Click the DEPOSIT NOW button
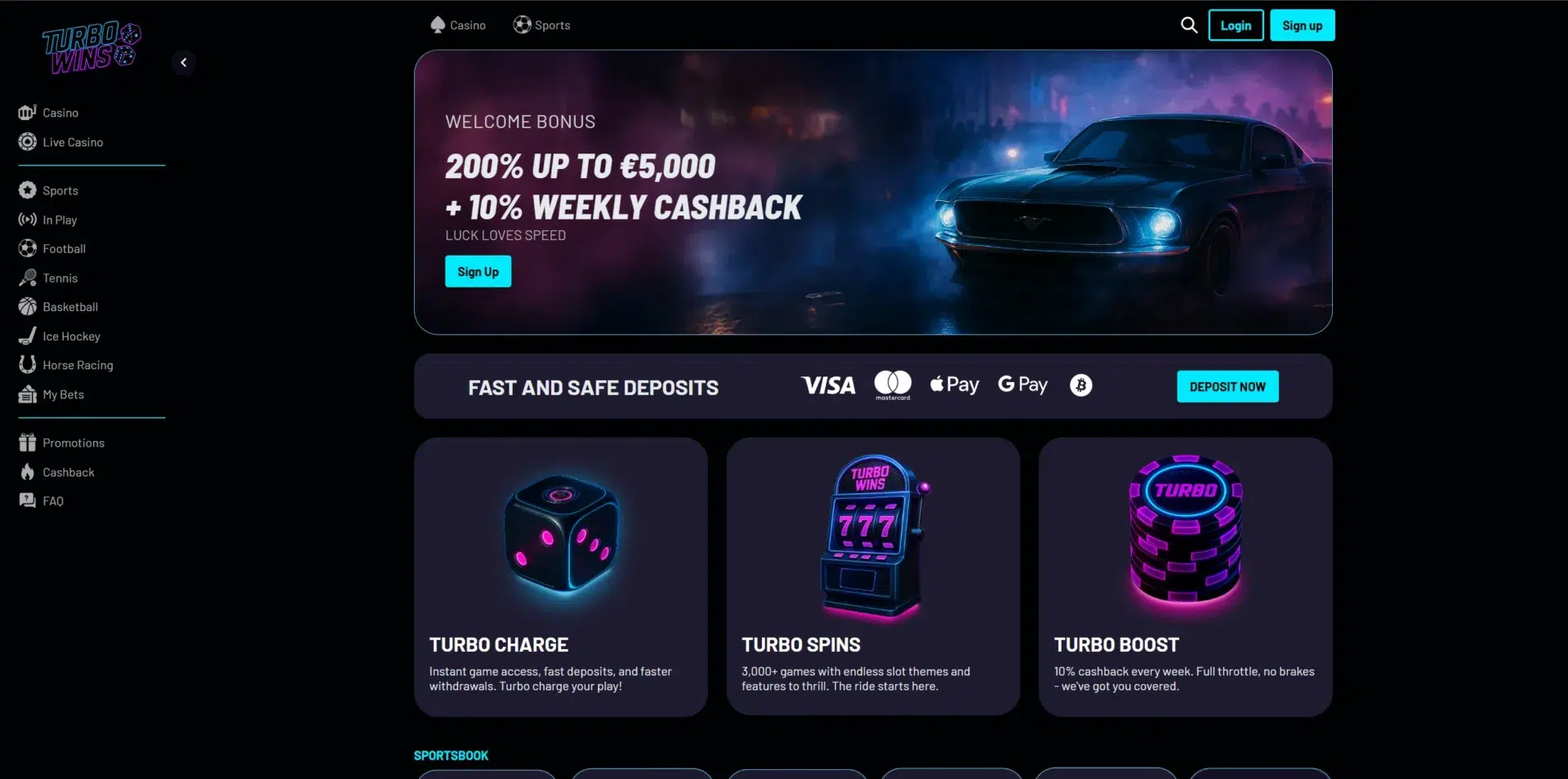Image resolution: width=1568 pixels, height=779 pixels. (1227, 387)
